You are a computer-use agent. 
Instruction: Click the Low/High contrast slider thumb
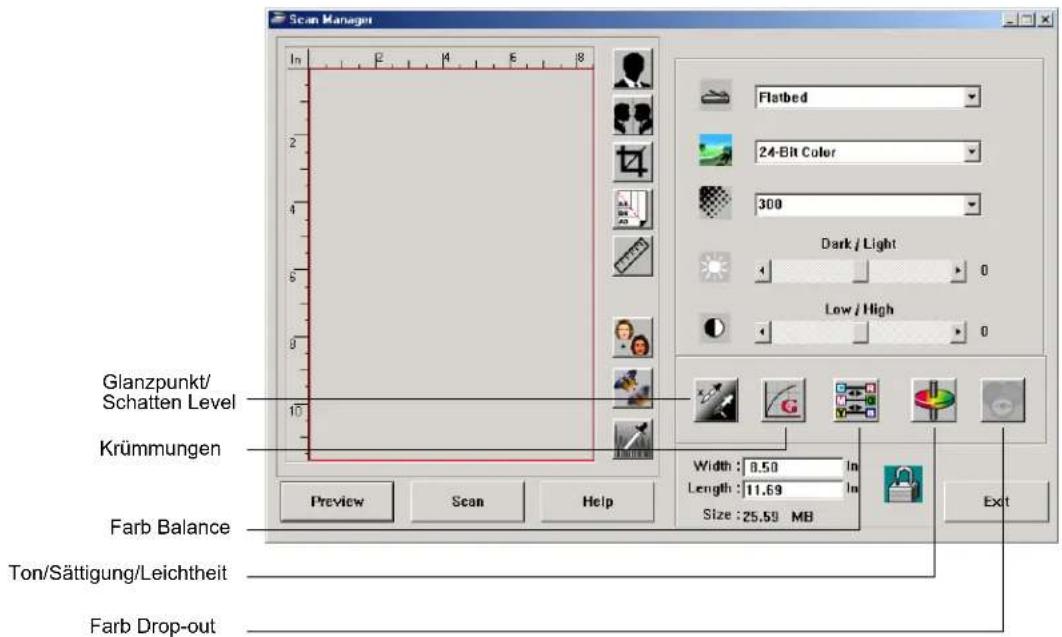point(860,332)
